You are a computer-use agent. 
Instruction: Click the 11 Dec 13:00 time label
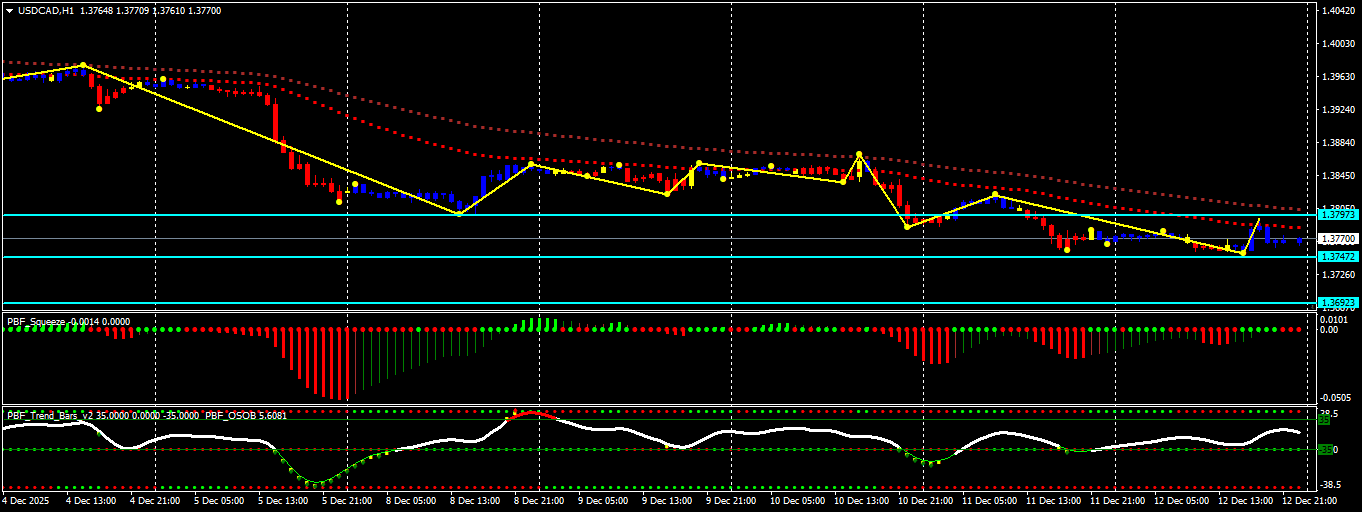[1053, 499]
